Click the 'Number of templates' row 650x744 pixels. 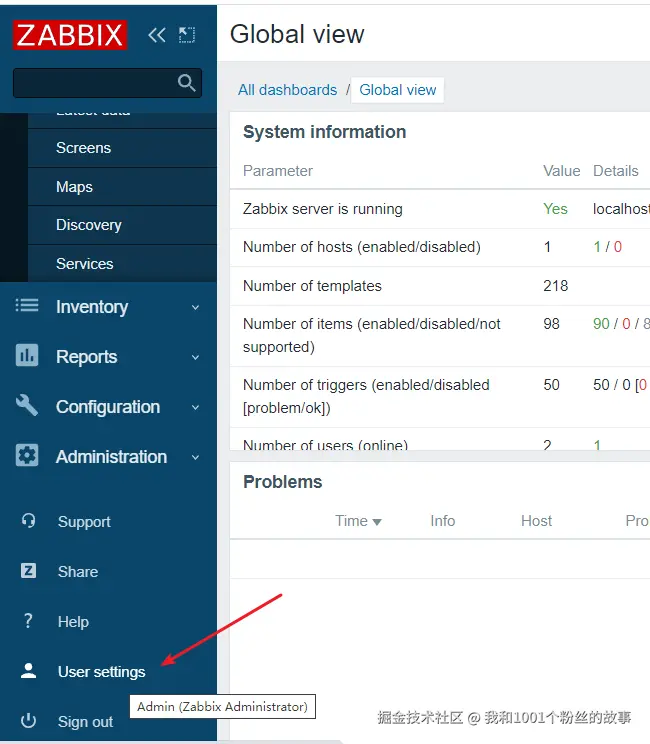pos(440,286)
